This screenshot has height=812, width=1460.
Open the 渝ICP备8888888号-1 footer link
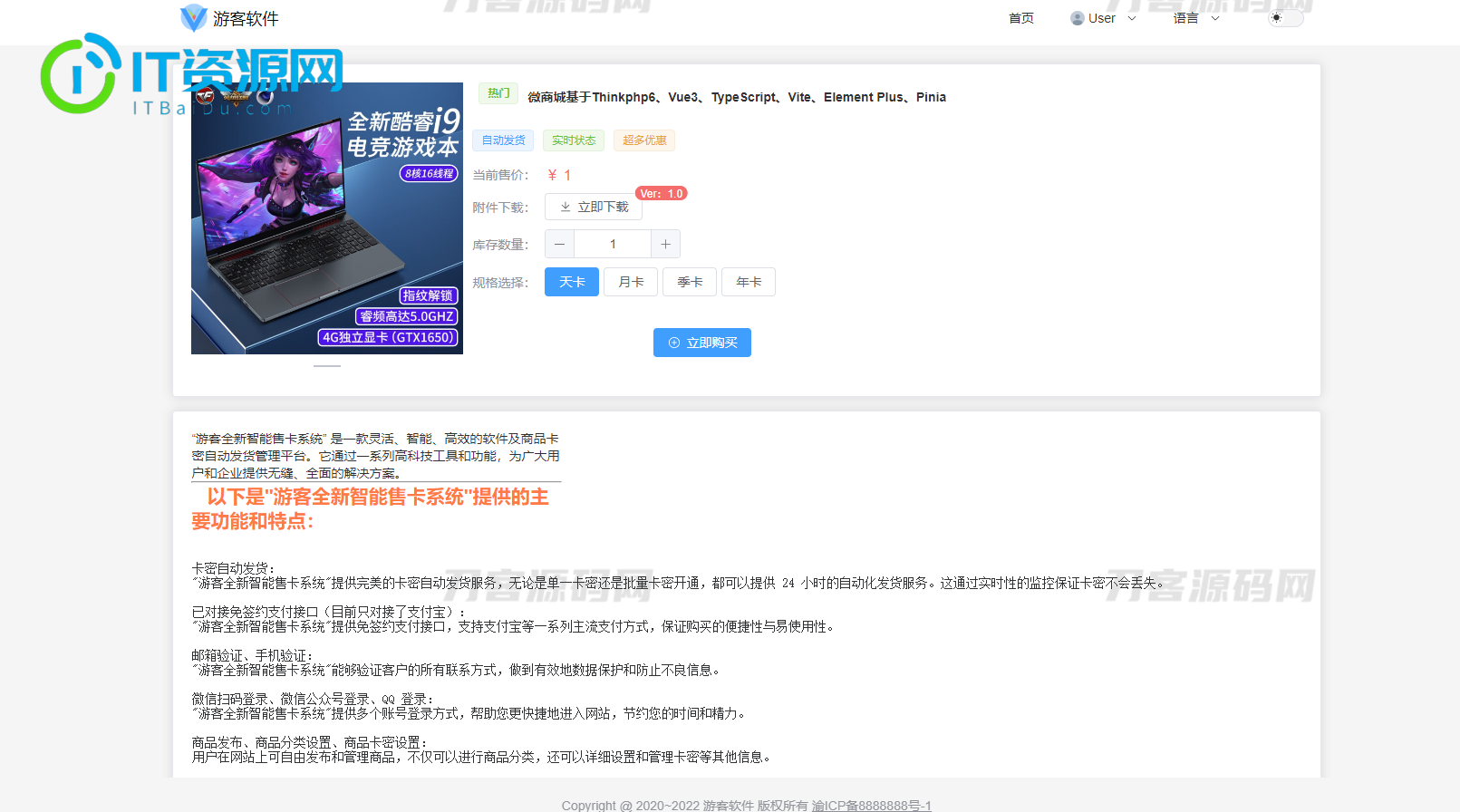872,805
